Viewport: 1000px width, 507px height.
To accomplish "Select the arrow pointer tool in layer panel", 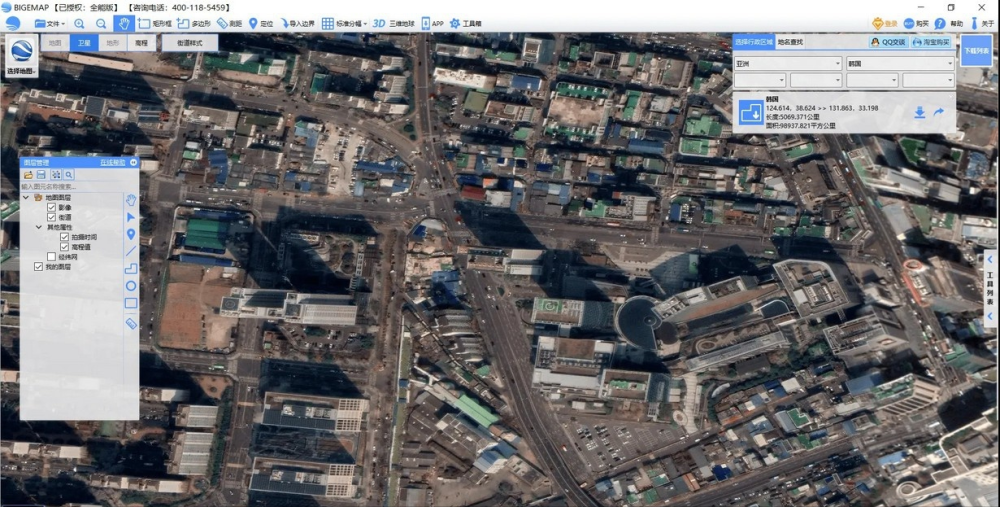I will 131,217.
